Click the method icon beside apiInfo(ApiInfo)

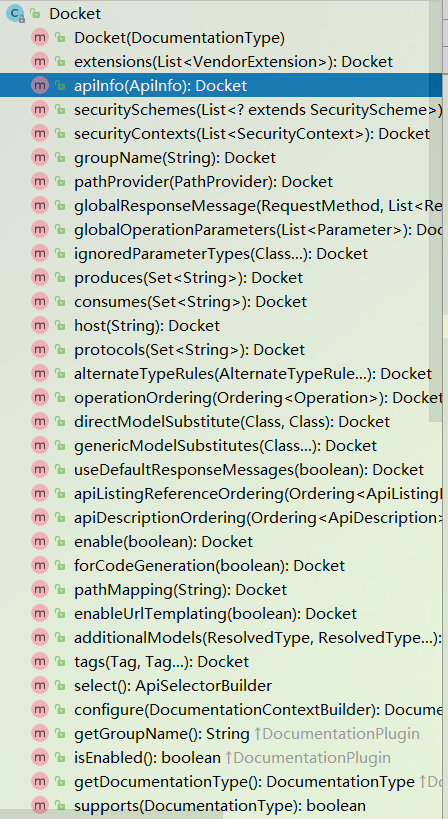[40, 86]
